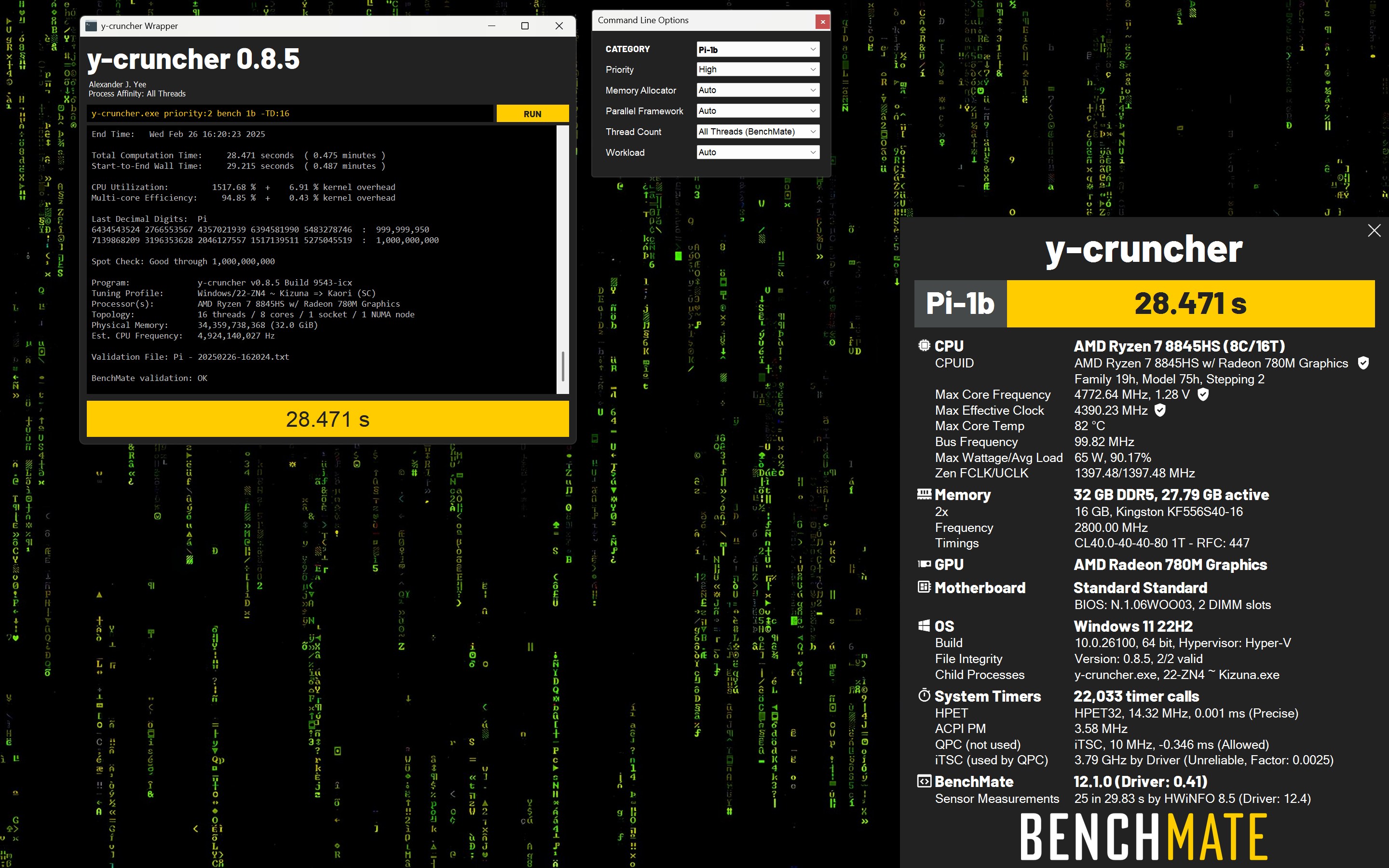Screen dimensions: 1389x868
Task: Open the Workload dropdown
Action: [758, 152]
